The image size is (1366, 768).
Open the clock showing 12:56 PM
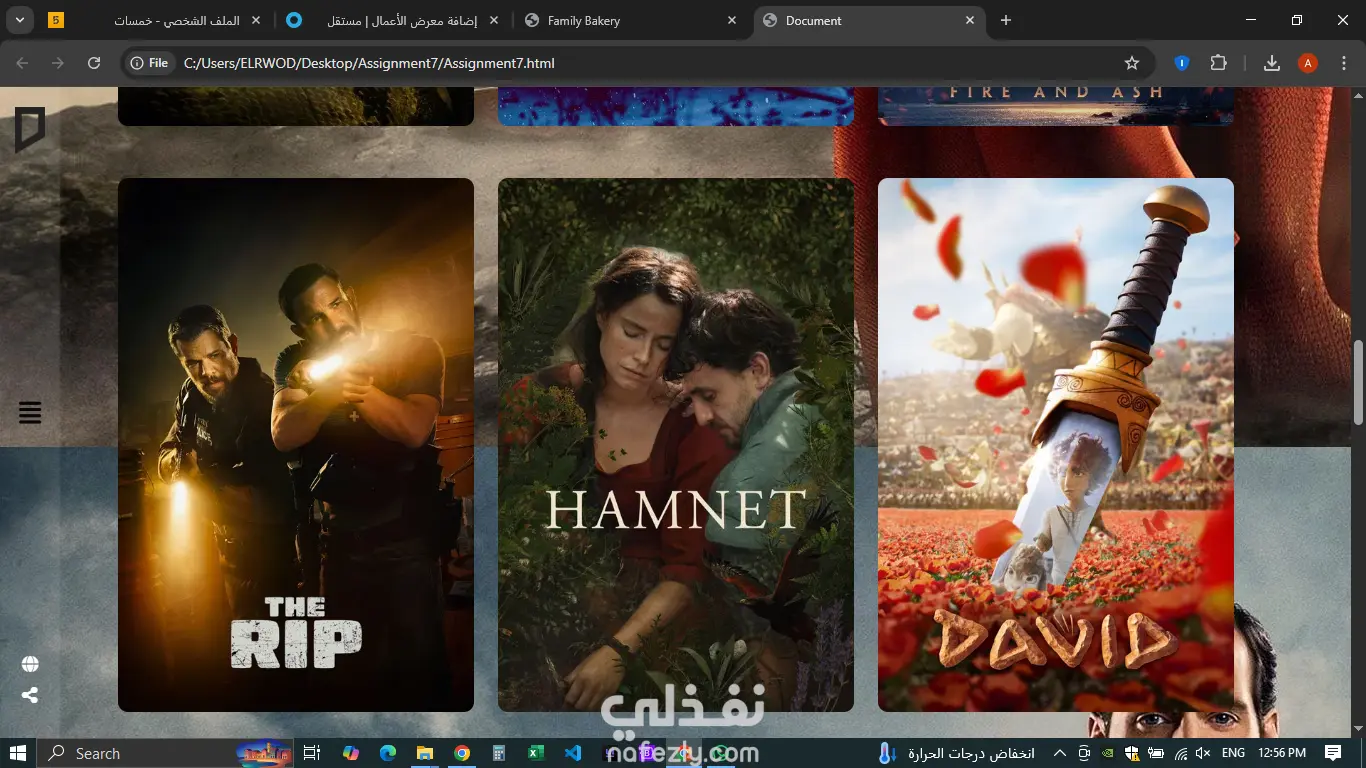click(x=1282, y=753)
